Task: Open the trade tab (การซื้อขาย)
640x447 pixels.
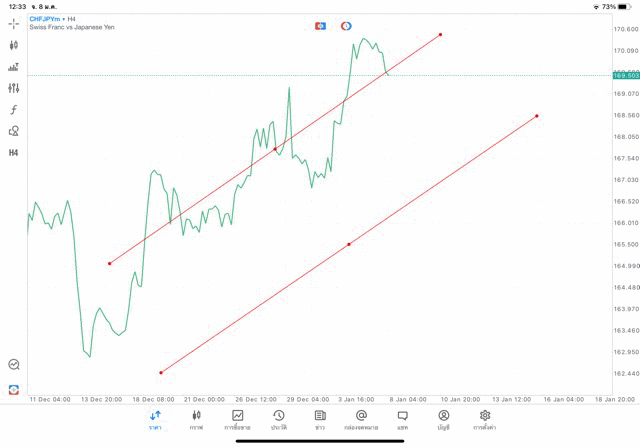Action: pyautogui.click(x=238, y=419)
